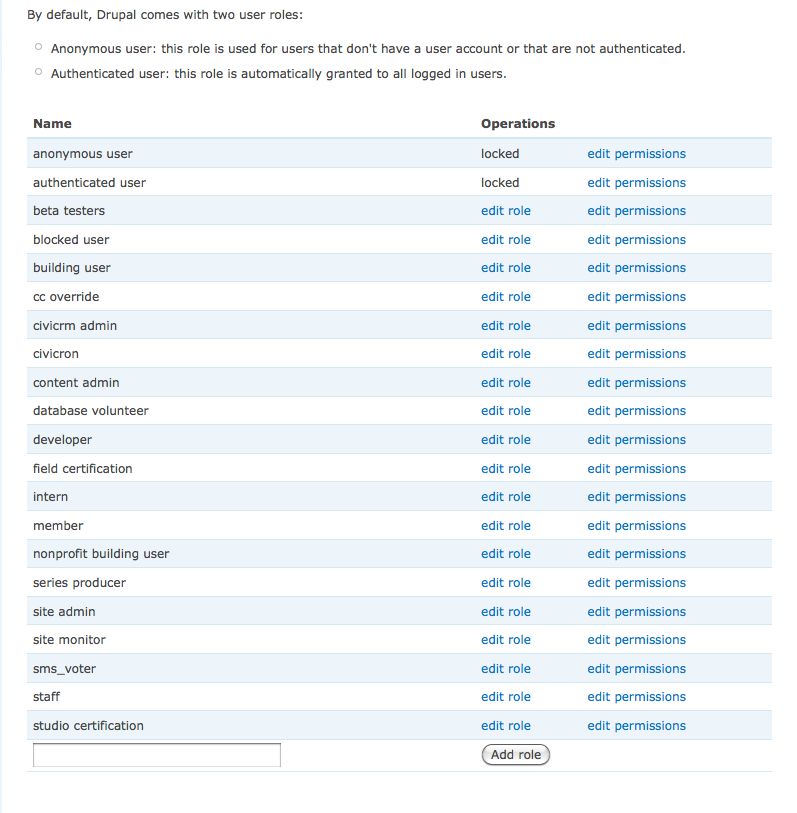The width and height of the screenshot is (797, 813).
Task: Edit permissions for anonymous user
Action: pyautogui.click(x=636, y=154)
